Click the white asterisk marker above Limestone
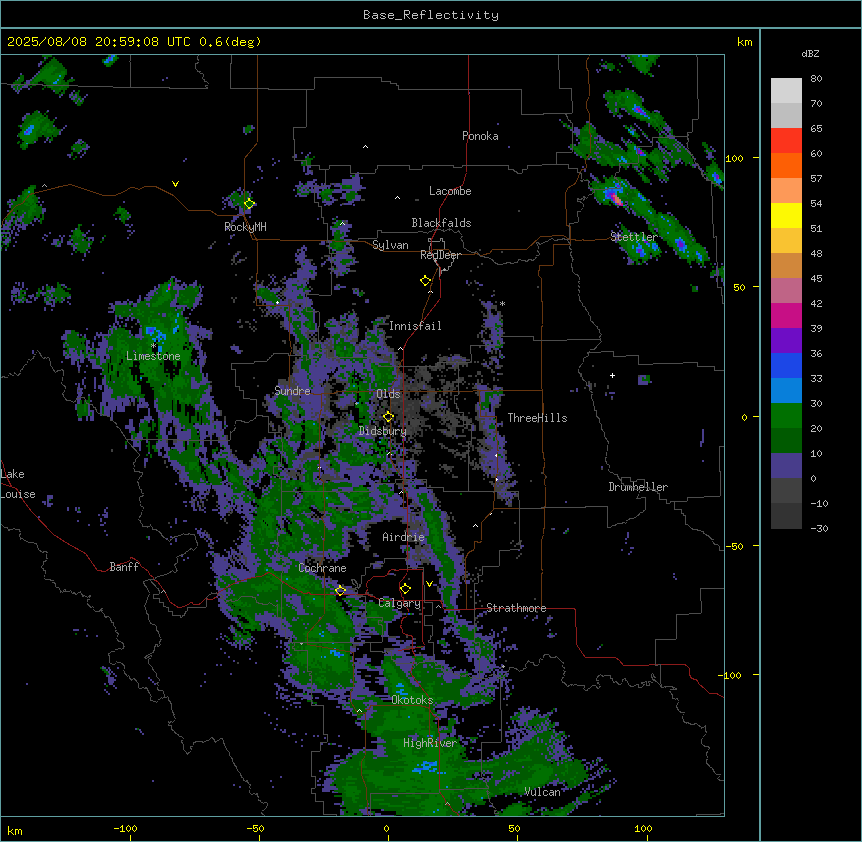Viewport: 862px width, 842px height. [x=153, y=346]
